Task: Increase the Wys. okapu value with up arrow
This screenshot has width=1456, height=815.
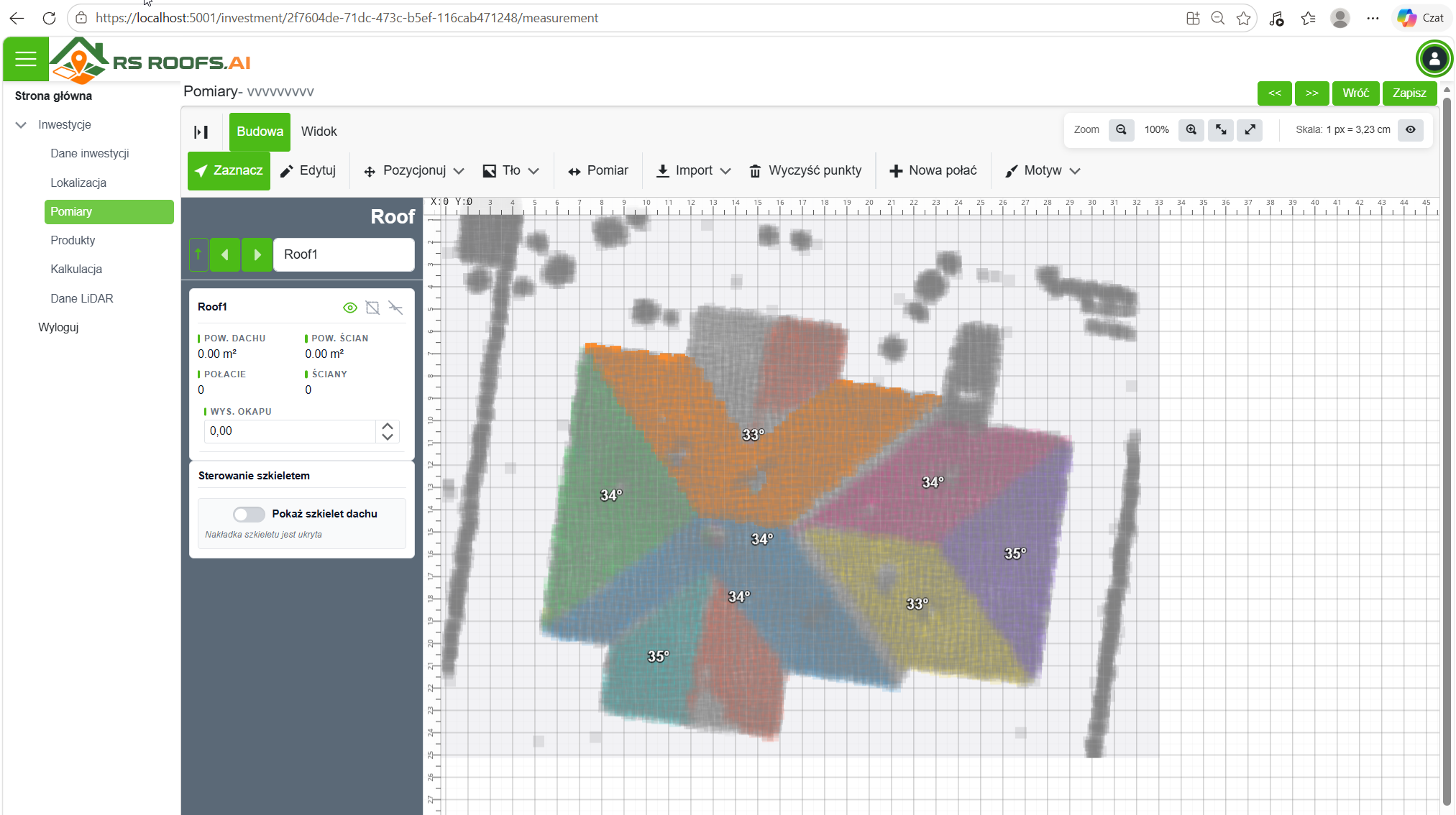Action: coord(388,426)
